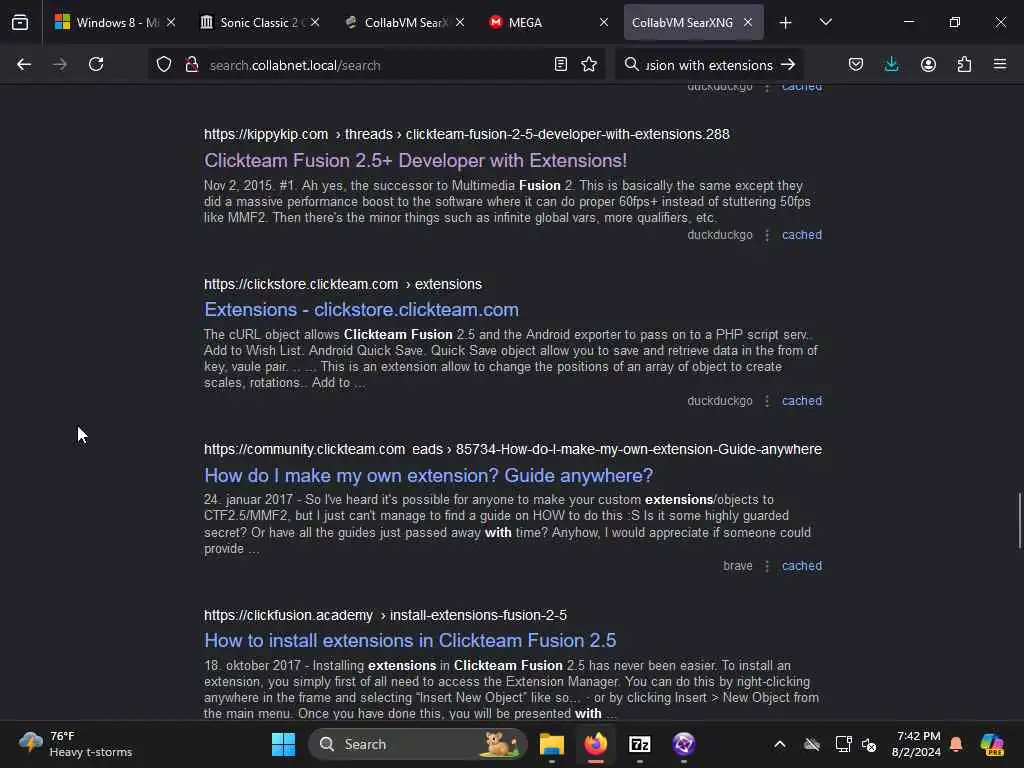The width and height of the screenshot is (1024, 768).
Task: Open cached link for clickstore result
Action: [x=802, y=401]
